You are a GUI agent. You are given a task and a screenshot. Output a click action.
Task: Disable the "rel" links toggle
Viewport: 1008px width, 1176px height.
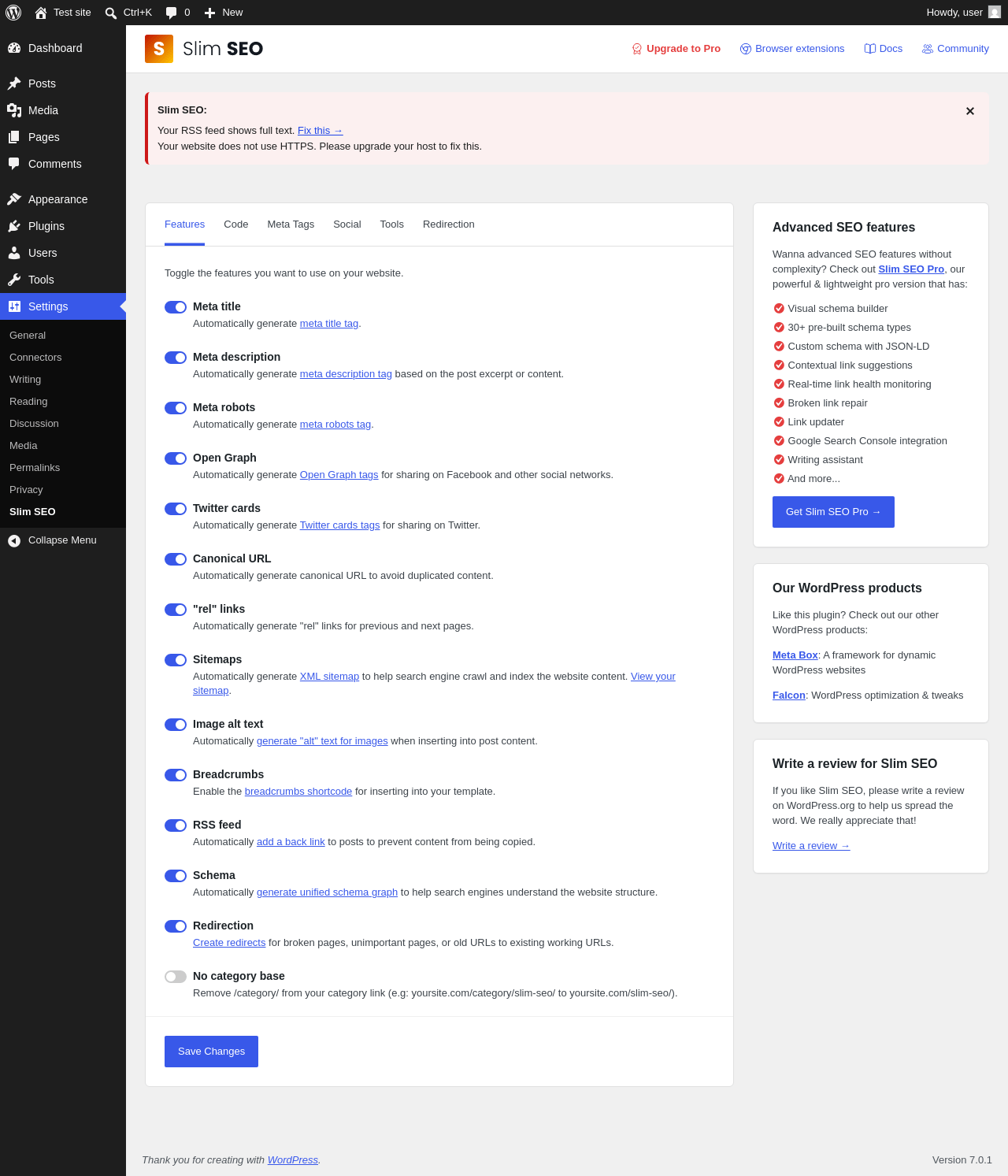(x=176, y=610)
